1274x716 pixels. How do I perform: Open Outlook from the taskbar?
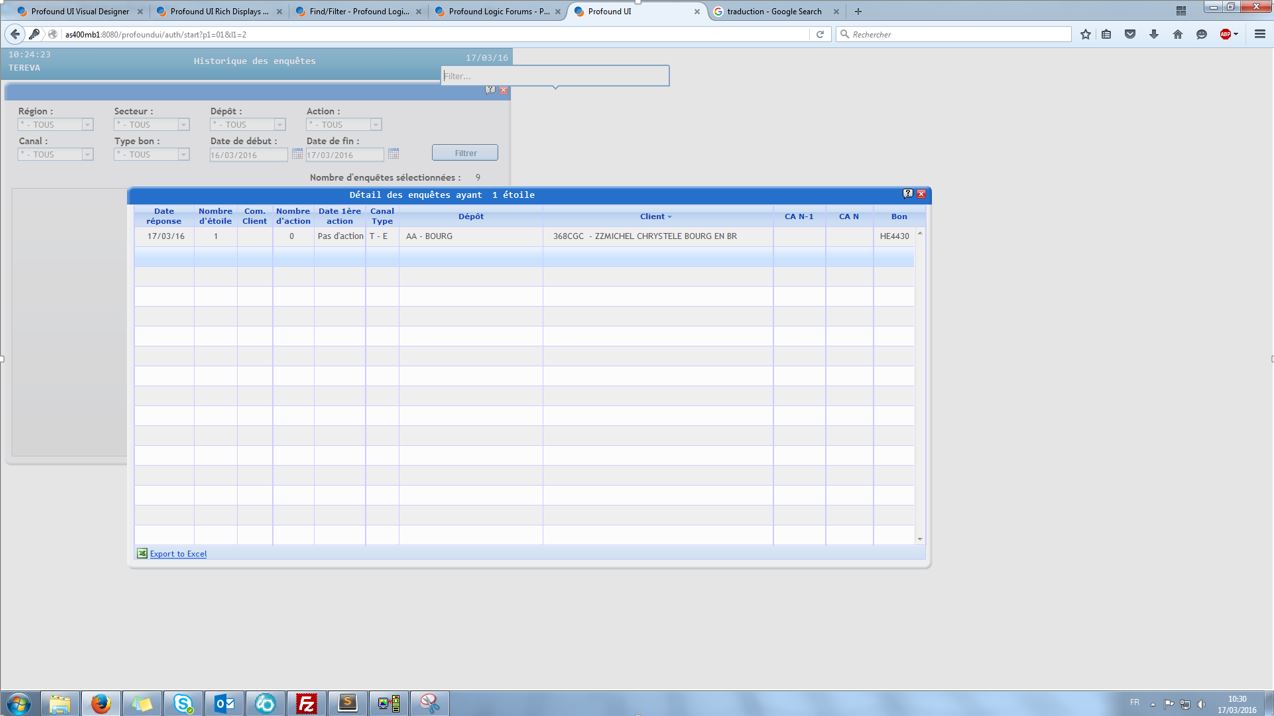point(224,703)
